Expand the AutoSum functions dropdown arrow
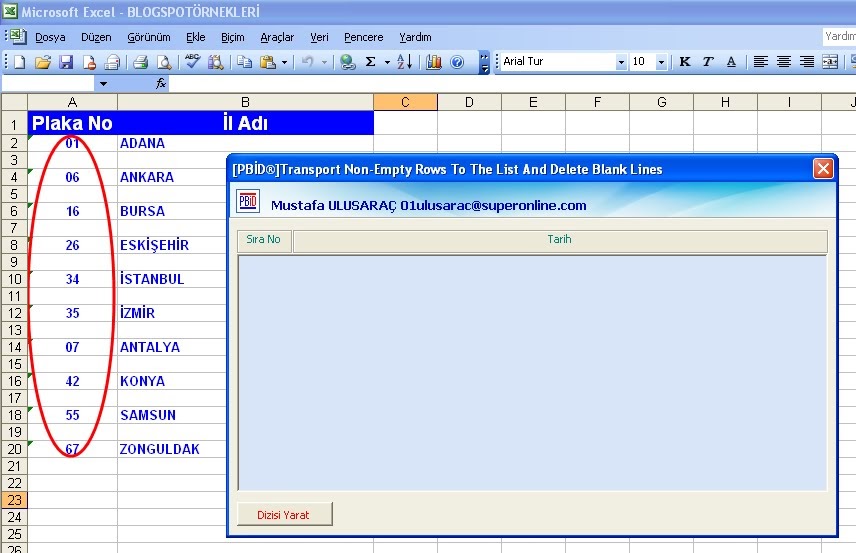The image size is (856, 553). 387,62
